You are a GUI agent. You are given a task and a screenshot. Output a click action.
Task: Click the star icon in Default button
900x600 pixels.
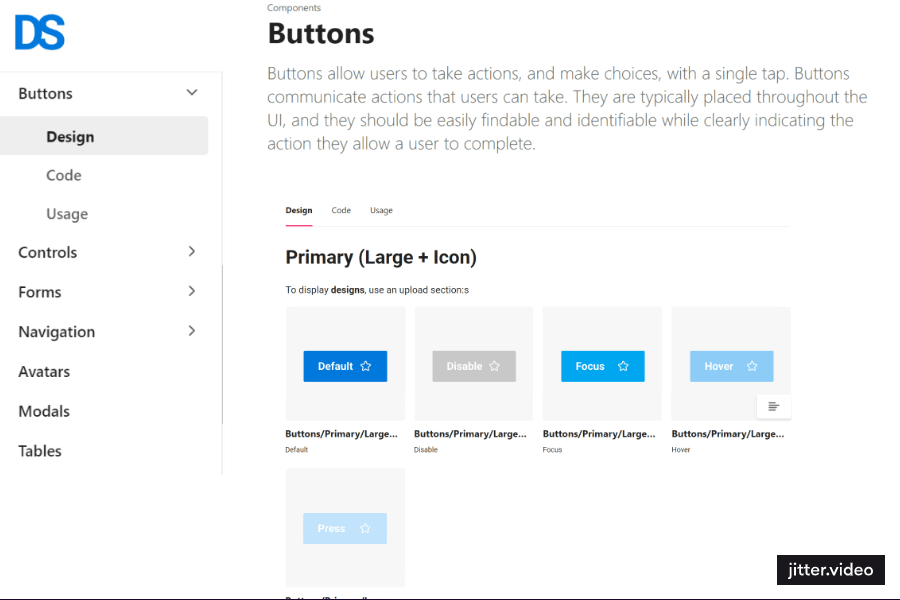coord(366,366)
